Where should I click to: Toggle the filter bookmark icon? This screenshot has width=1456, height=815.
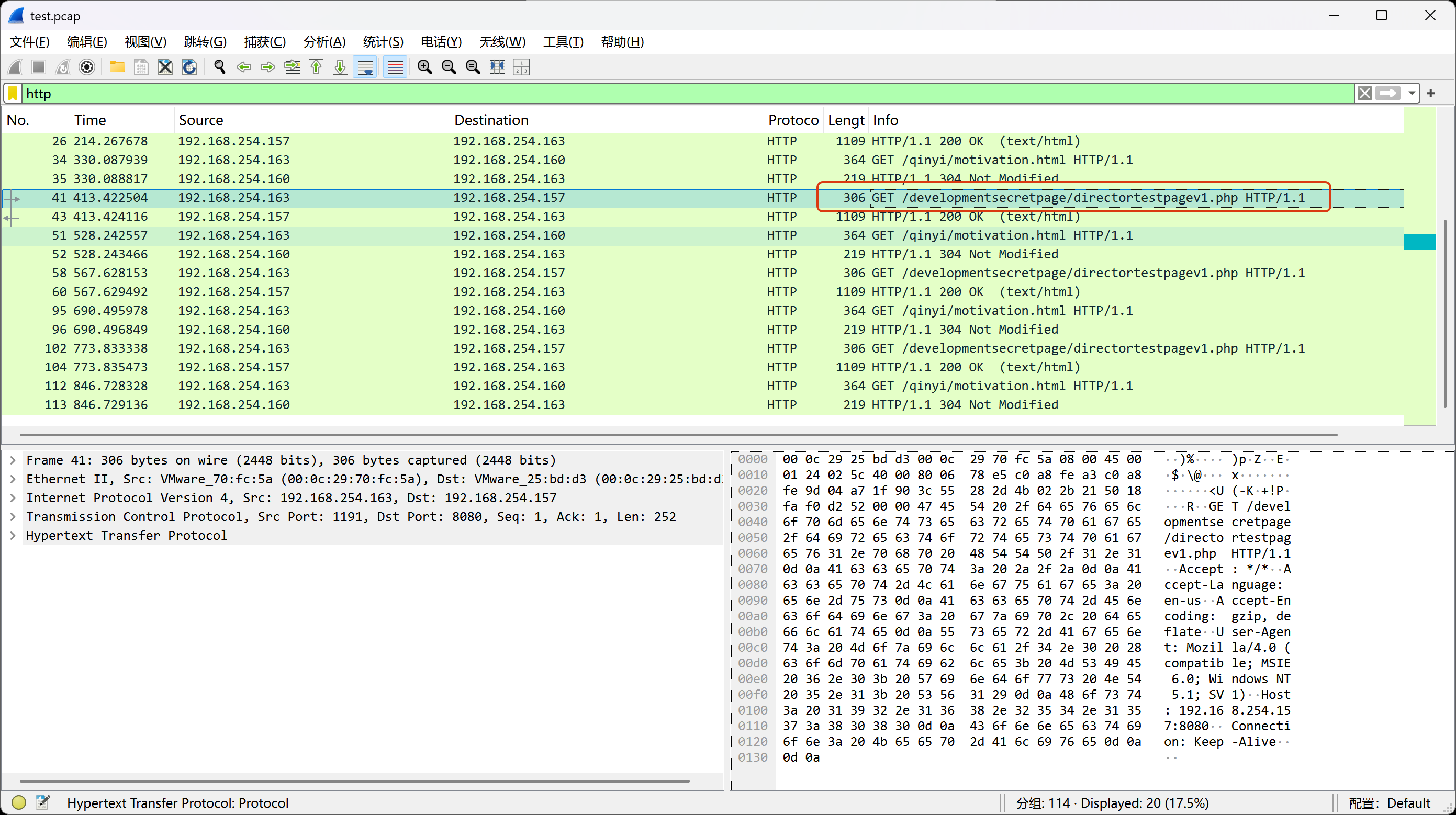(13, 94)
